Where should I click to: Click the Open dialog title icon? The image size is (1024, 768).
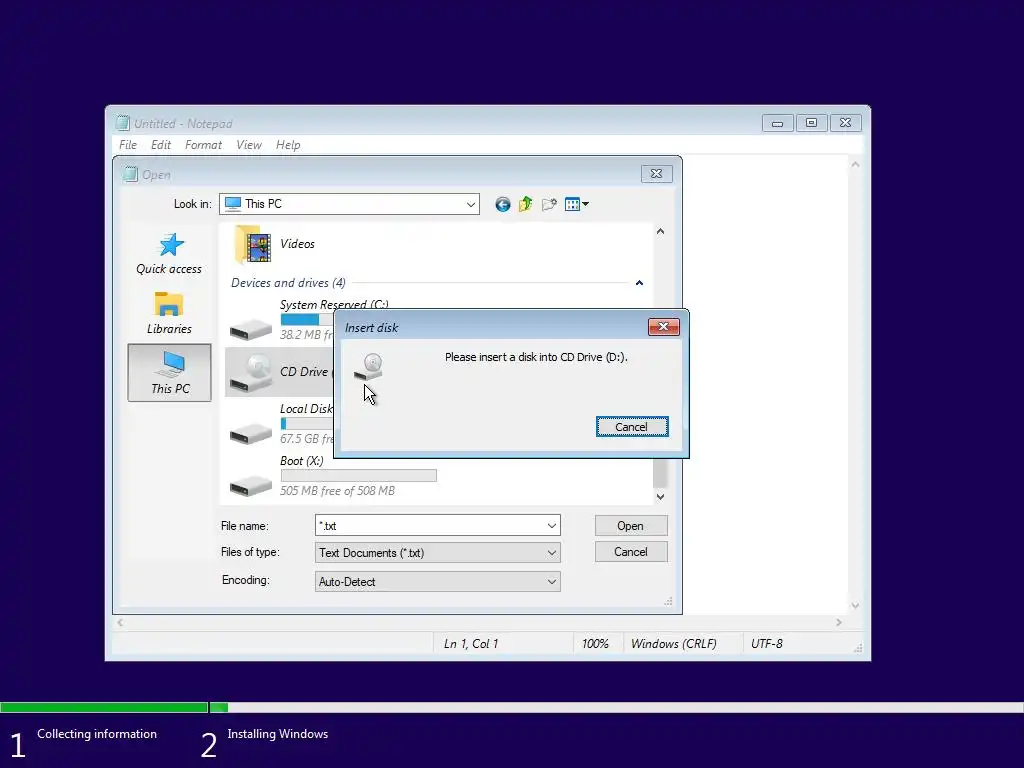[x=131, y=174]
